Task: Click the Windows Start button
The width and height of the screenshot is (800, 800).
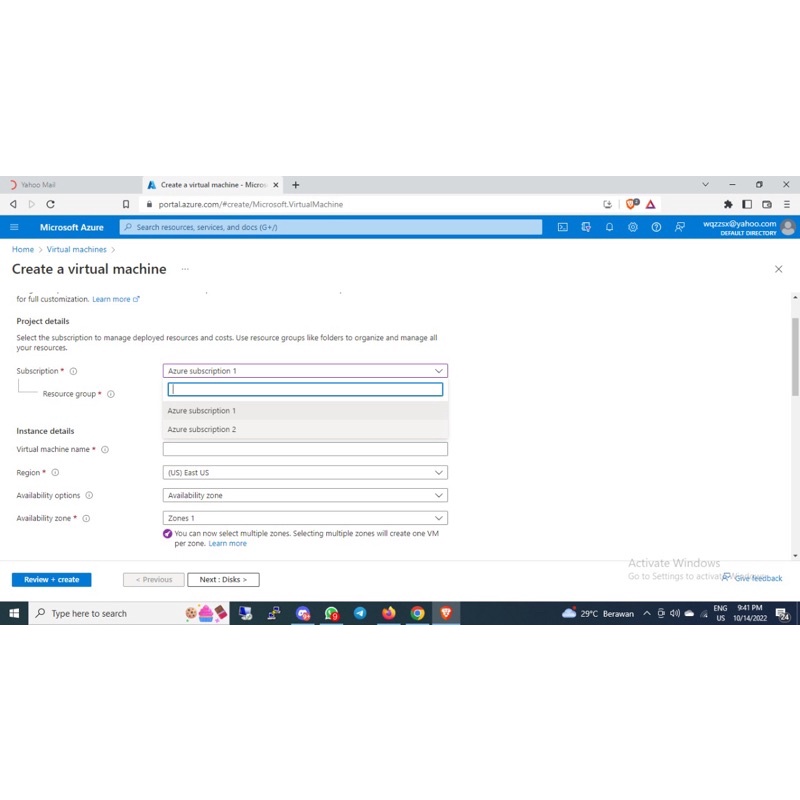Action: pos(14,613)
